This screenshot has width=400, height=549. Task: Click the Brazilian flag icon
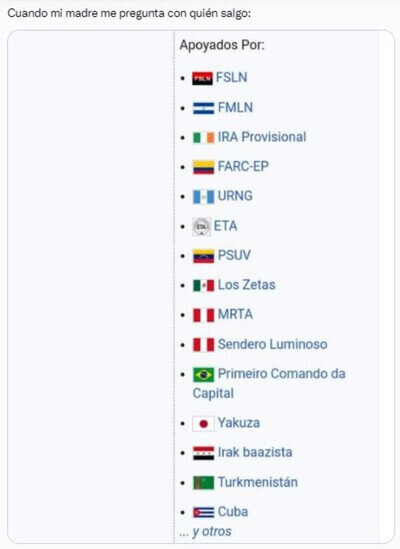203,375
